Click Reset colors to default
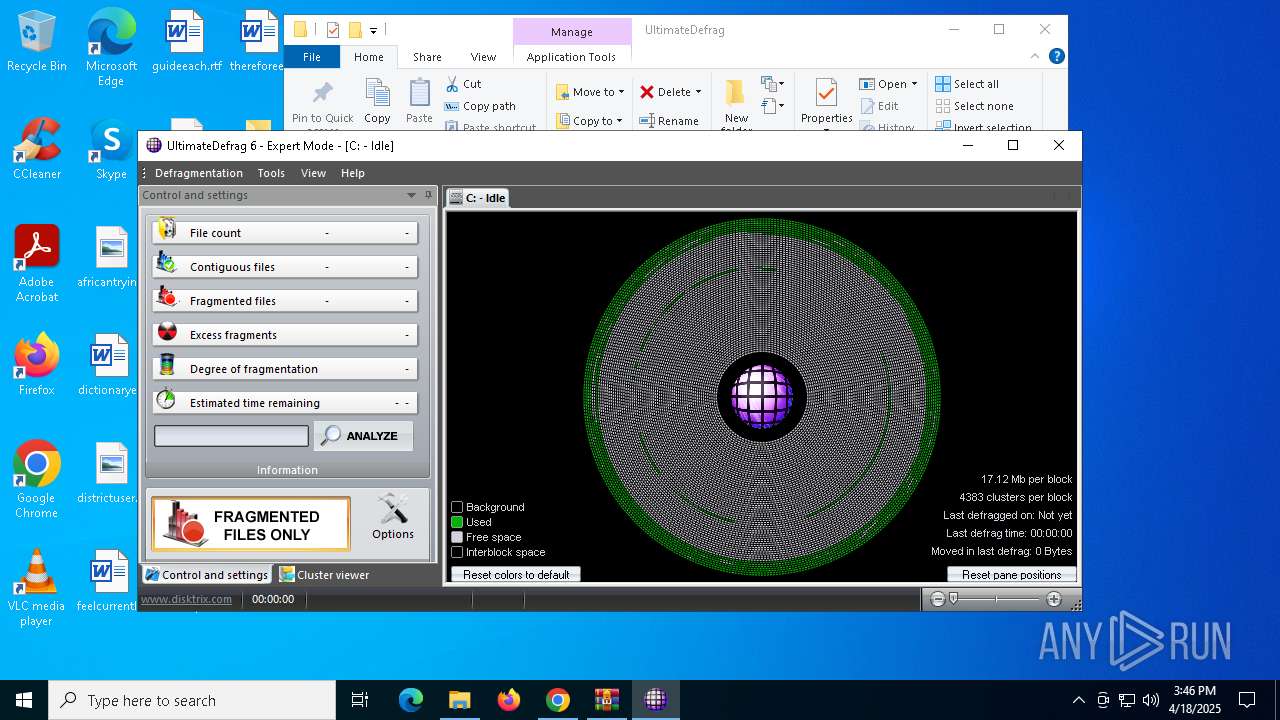 (x=516, y=574)
